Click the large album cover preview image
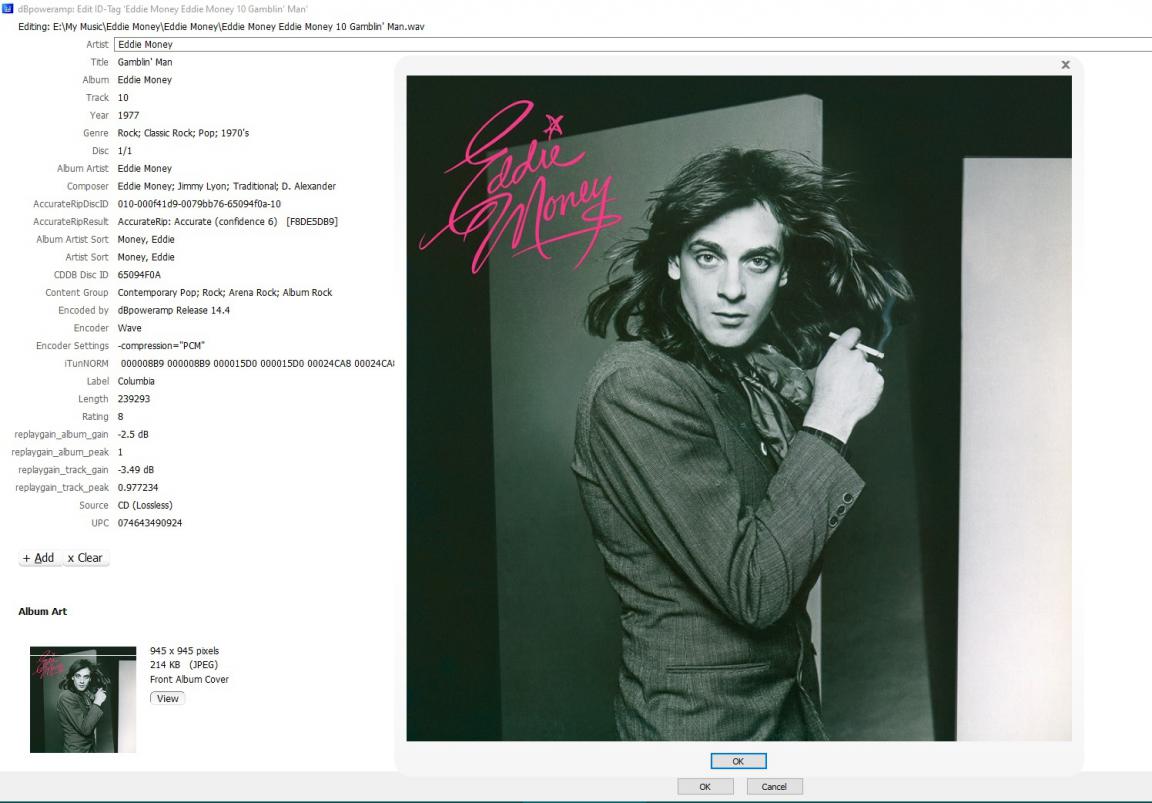 [x=739, y=408]
